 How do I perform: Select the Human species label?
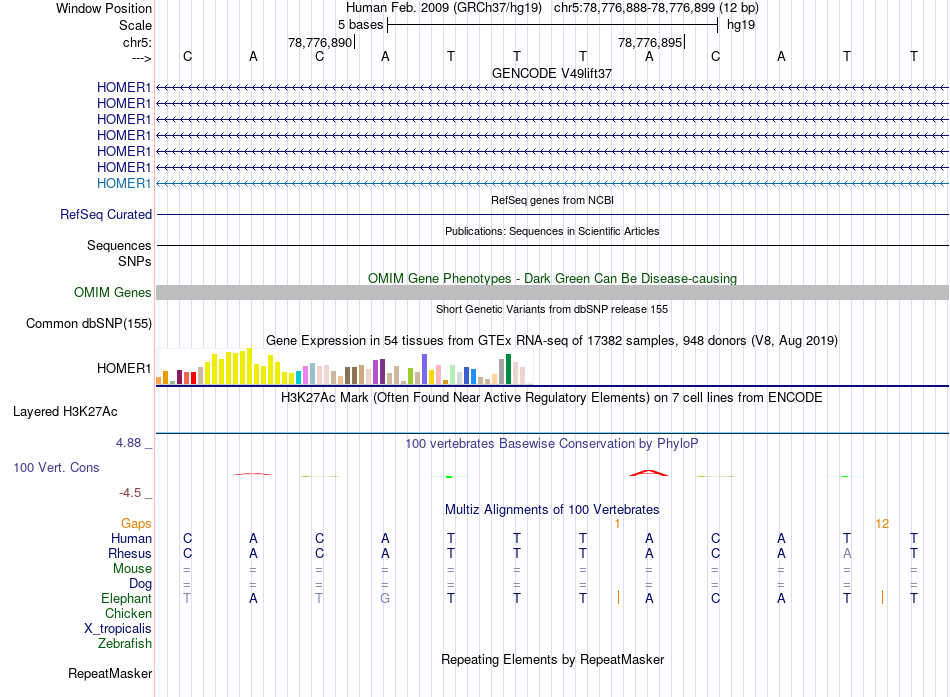[131, 539]
